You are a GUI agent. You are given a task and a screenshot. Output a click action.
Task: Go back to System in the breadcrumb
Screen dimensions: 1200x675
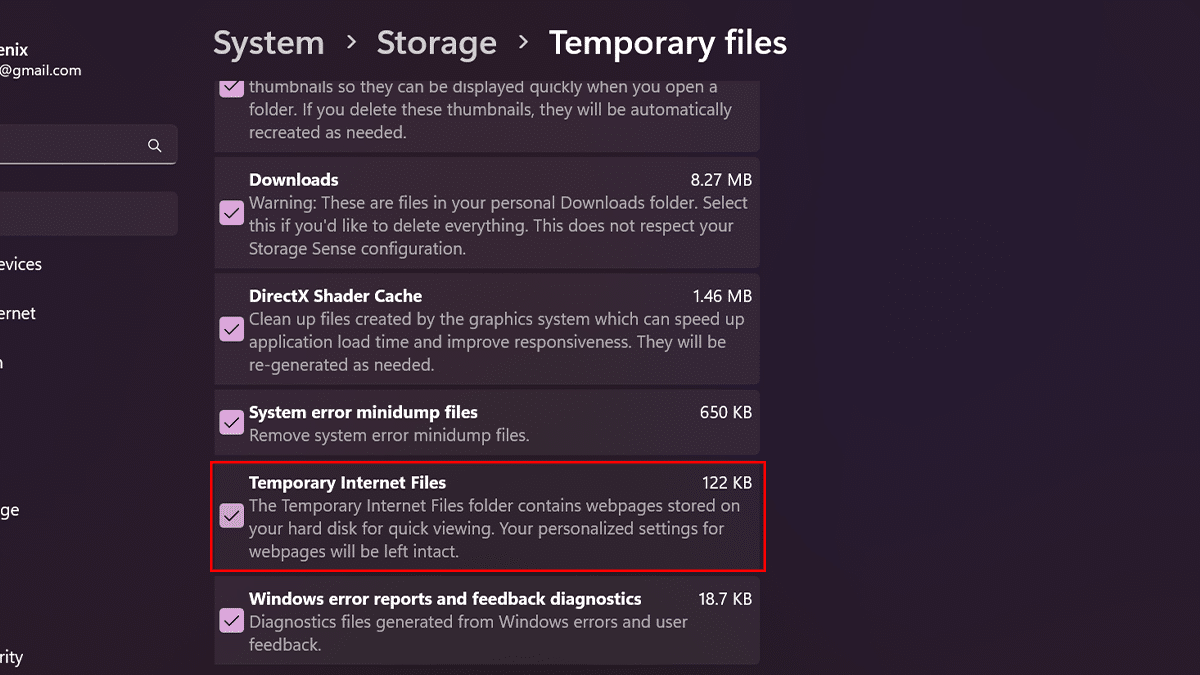268,43
